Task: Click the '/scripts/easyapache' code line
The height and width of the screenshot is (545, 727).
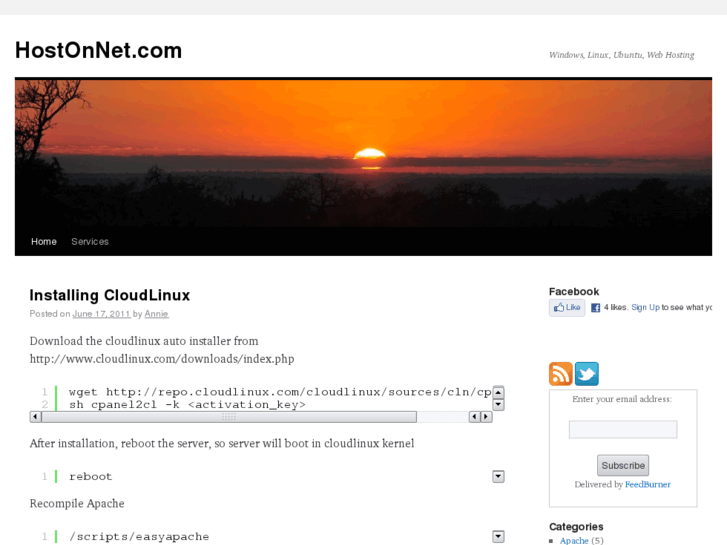Action: point(139,537)
